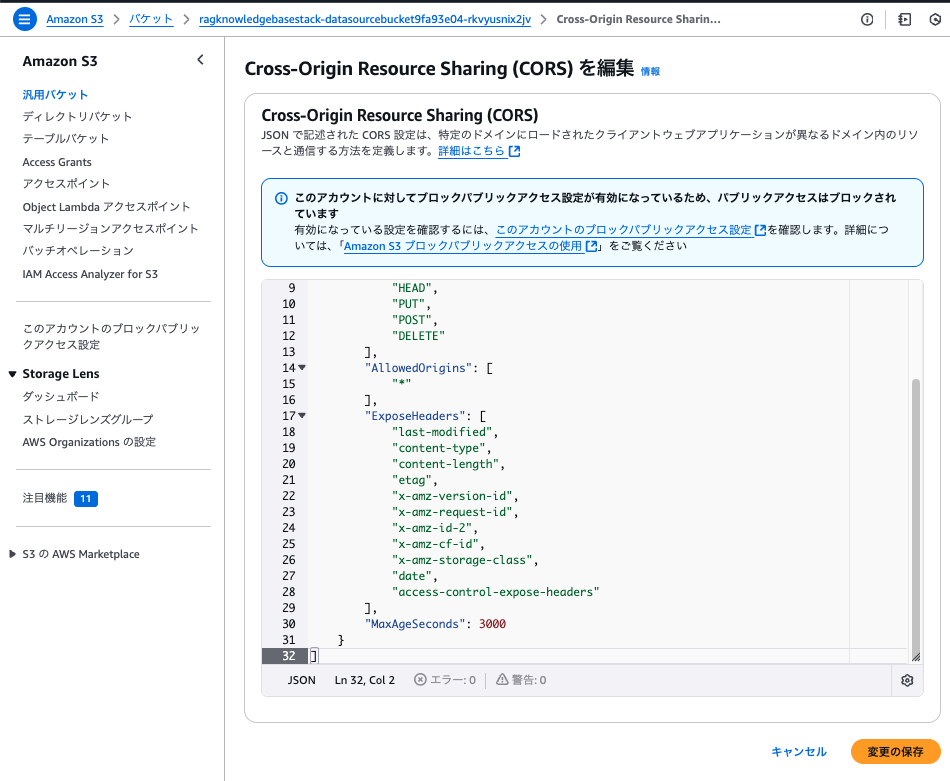Image resolution: width=950 pixels, height=781 pixels.
Task: Place cursor on MaxAgeSeconds value 3000
Action: pos(492,624)
